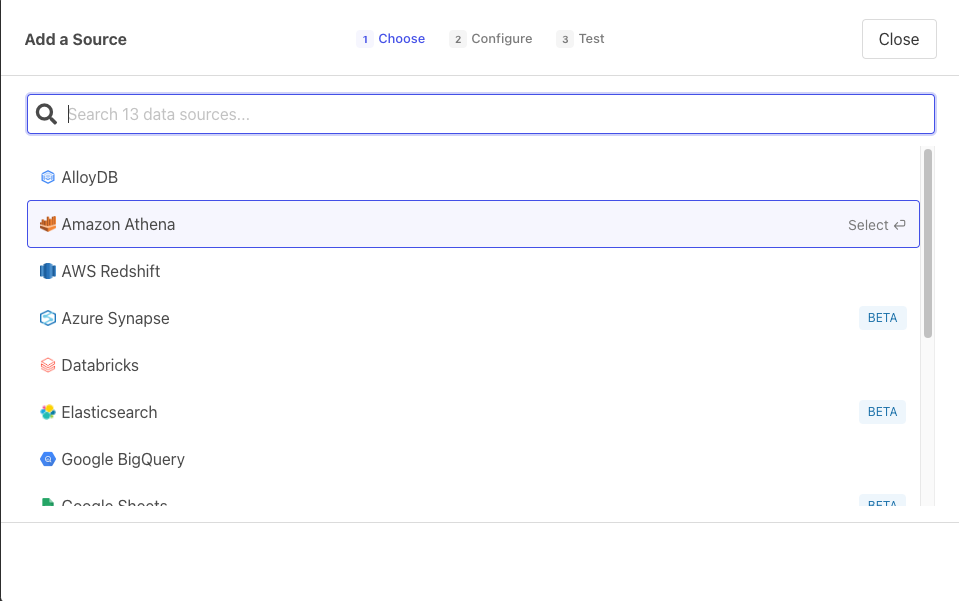The height and width of the screenshot is (601, 959).
Task: Click the Databricks logo icon
Action: (47, 365)
